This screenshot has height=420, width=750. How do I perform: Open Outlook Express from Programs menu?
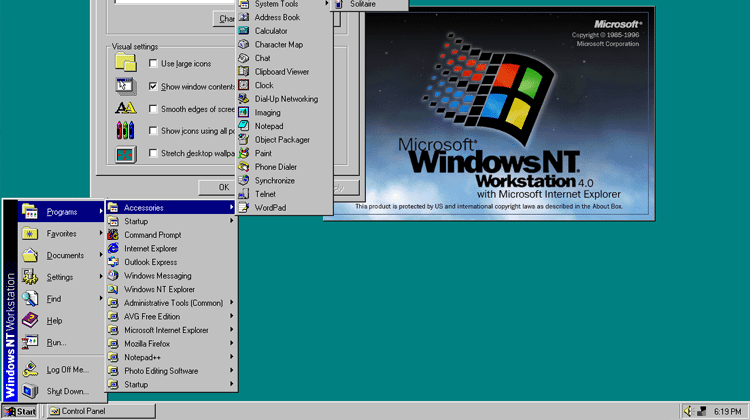point(171,262)
